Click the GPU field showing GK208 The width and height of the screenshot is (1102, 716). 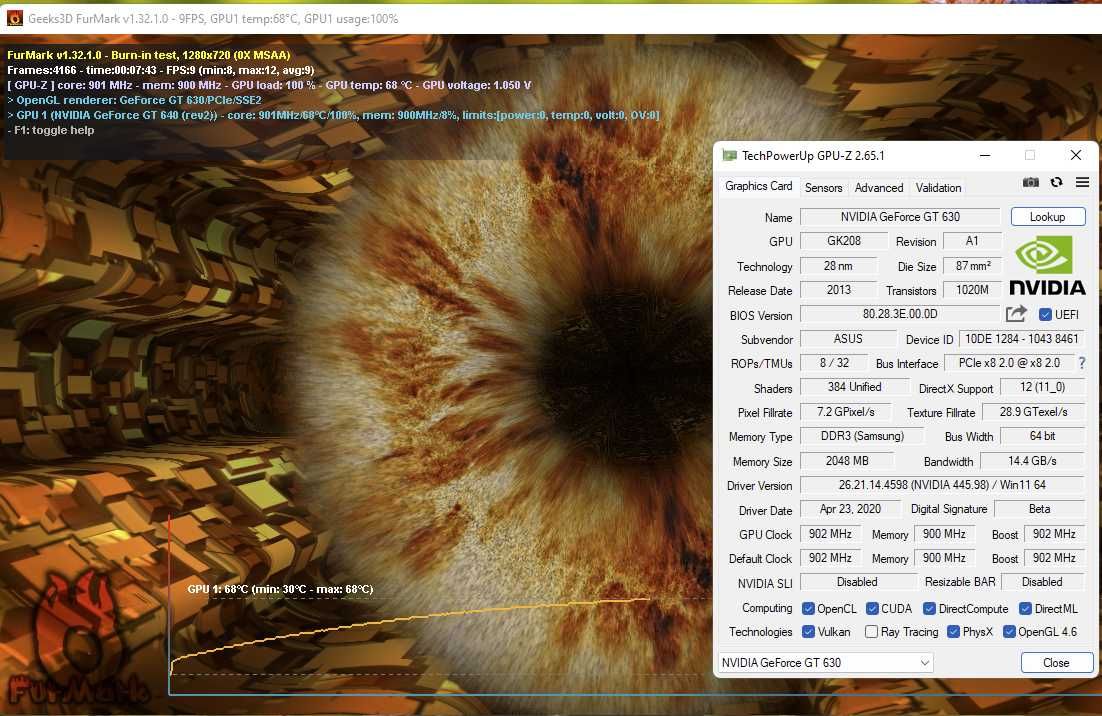click(x=843, y=241)
